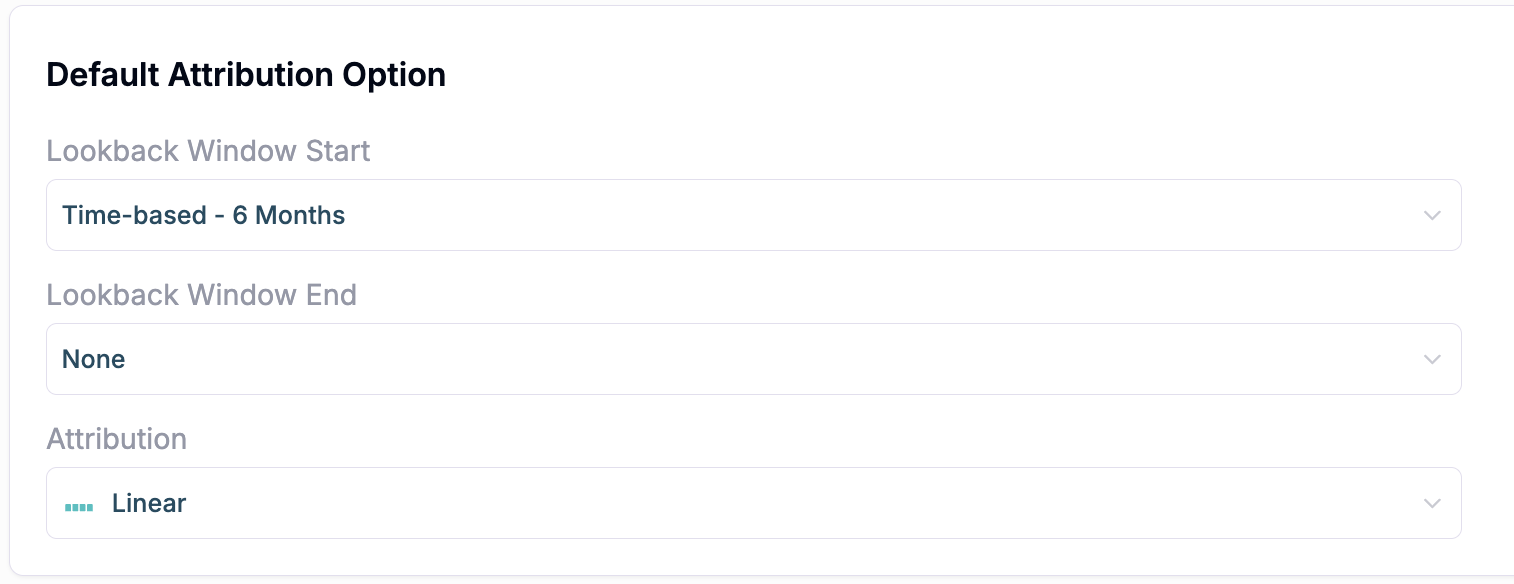Screen dimensions: 1514x584
Task: Click the teal Linear attribution bars icon
Action: (x=79, y=507)
